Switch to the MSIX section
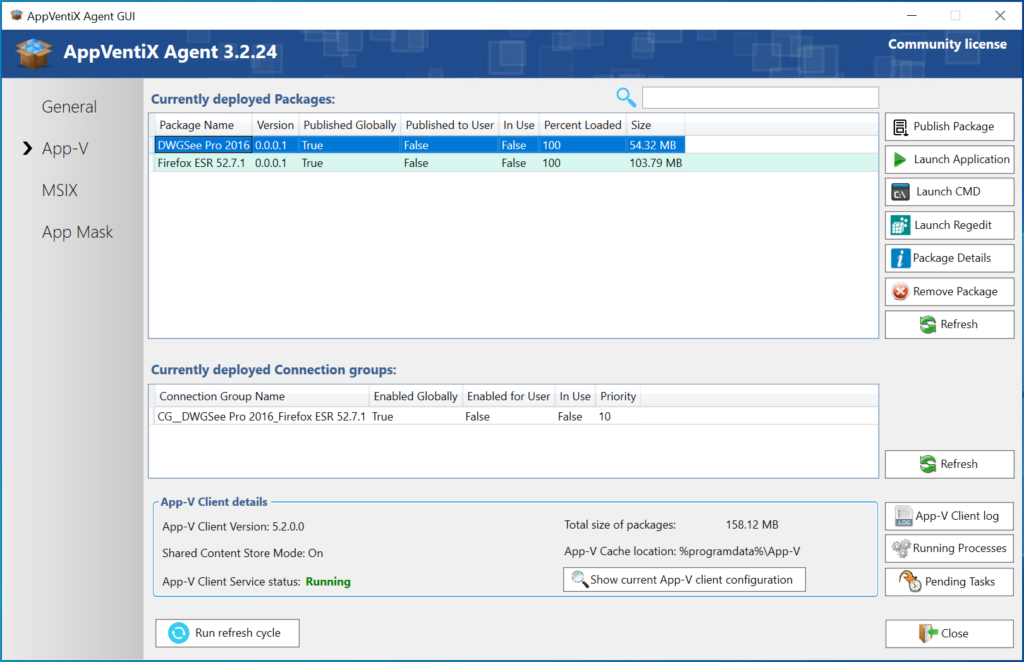 click(59, 190)
